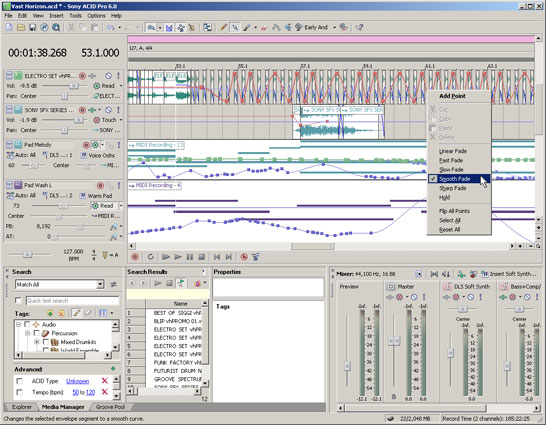Viewport: 546px width, 425px height.
Task: Select the Paint brush tool
Action: [247, 27]
